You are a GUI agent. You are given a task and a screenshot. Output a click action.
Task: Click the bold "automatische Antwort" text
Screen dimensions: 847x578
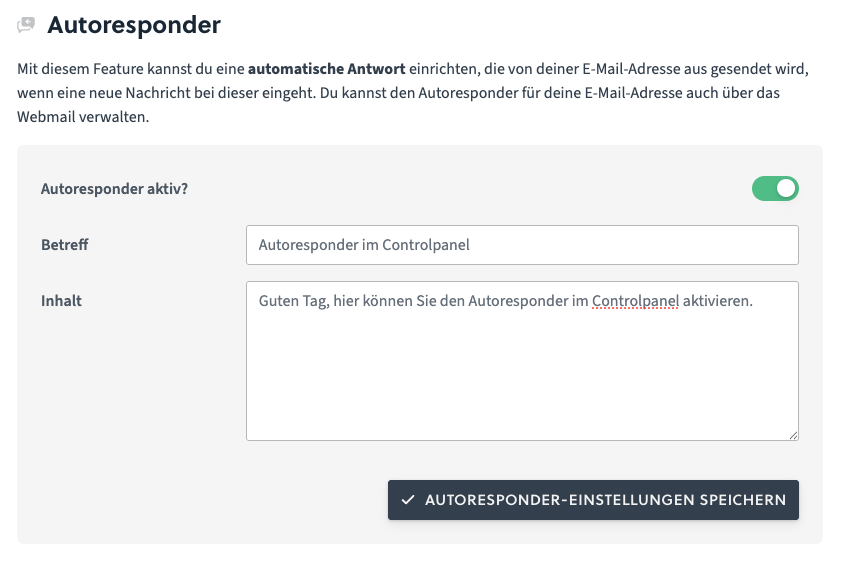[x=326, y=72]
